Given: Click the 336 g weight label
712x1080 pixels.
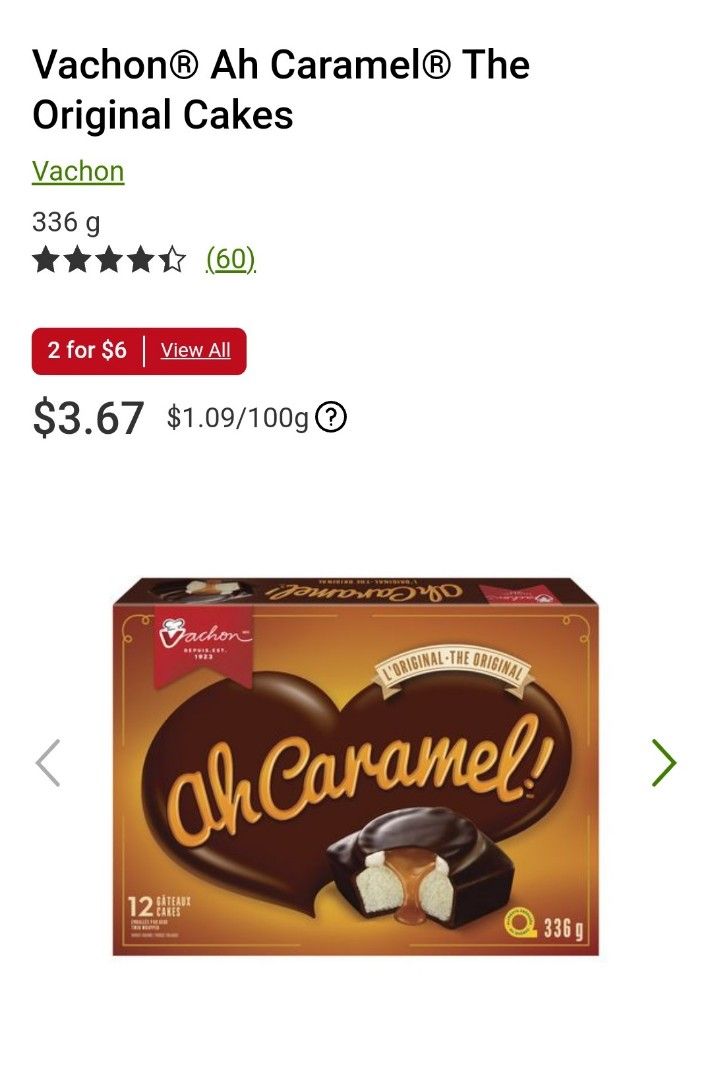Looking at the screenshot, I should [66, 222].
